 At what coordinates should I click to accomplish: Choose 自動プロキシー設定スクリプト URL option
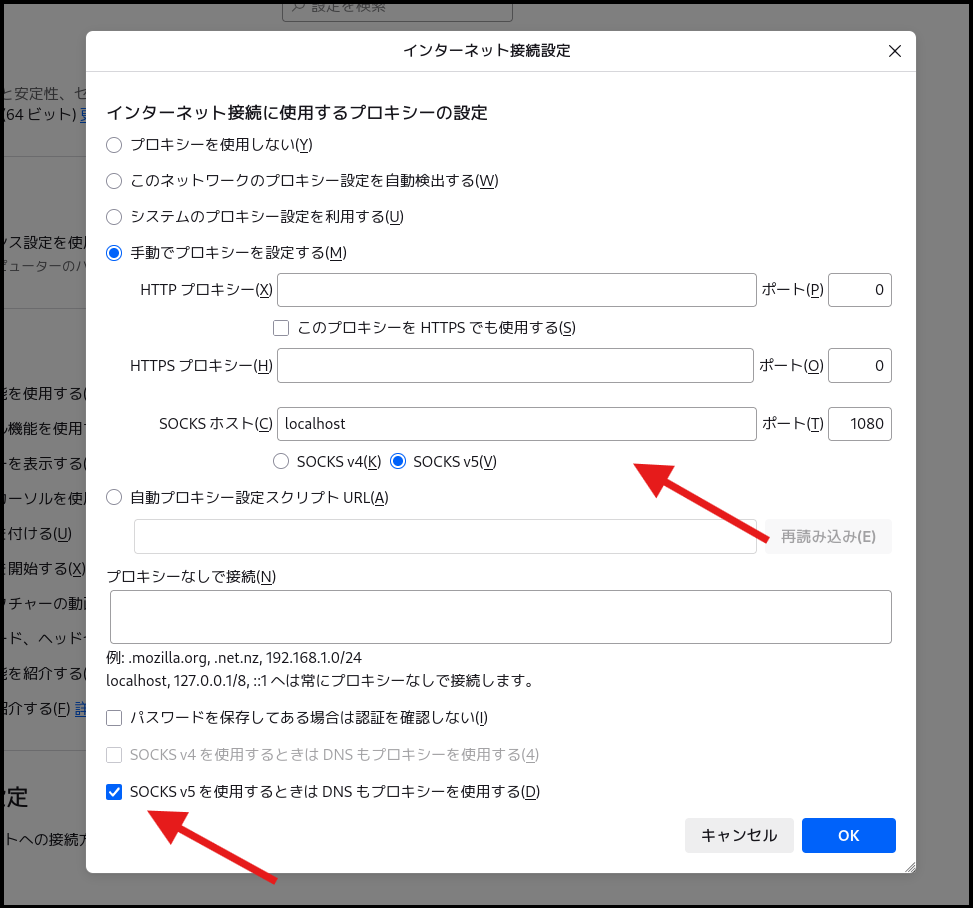pyautogui.click(x=114, y=497)
